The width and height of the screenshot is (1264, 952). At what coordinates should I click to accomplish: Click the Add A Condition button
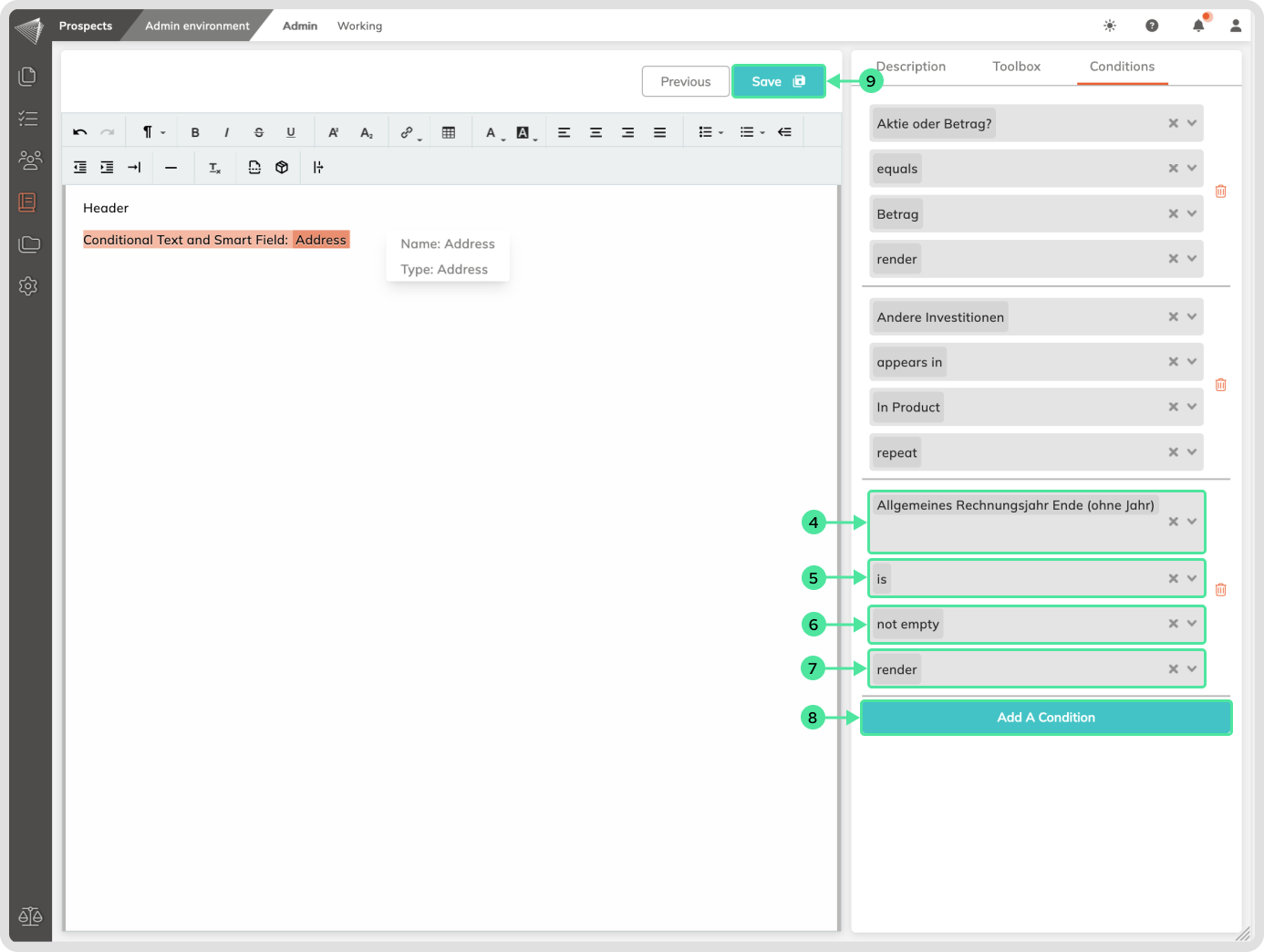(x=1045, y=718)
